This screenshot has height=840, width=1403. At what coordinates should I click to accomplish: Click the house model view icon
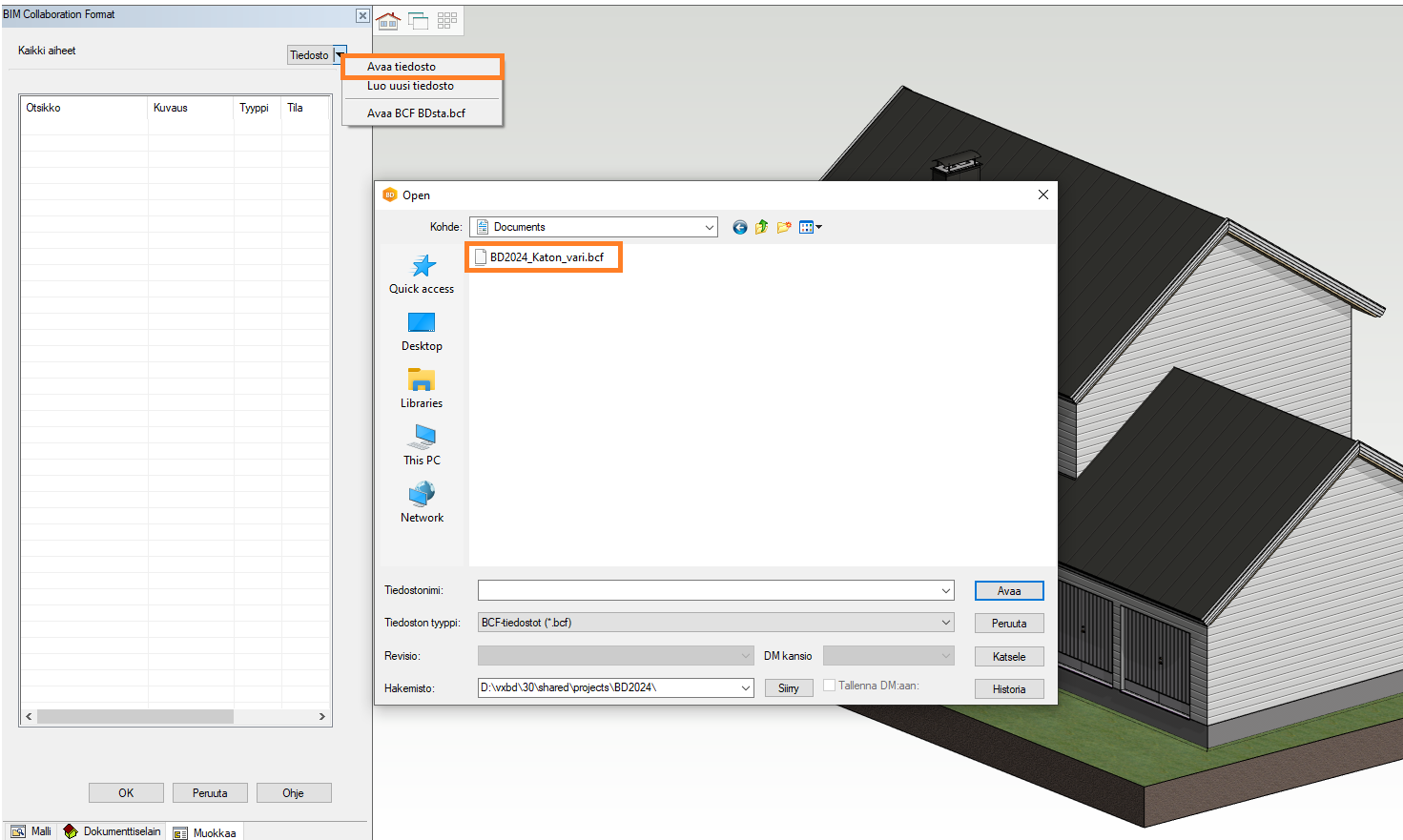(388, 21)
